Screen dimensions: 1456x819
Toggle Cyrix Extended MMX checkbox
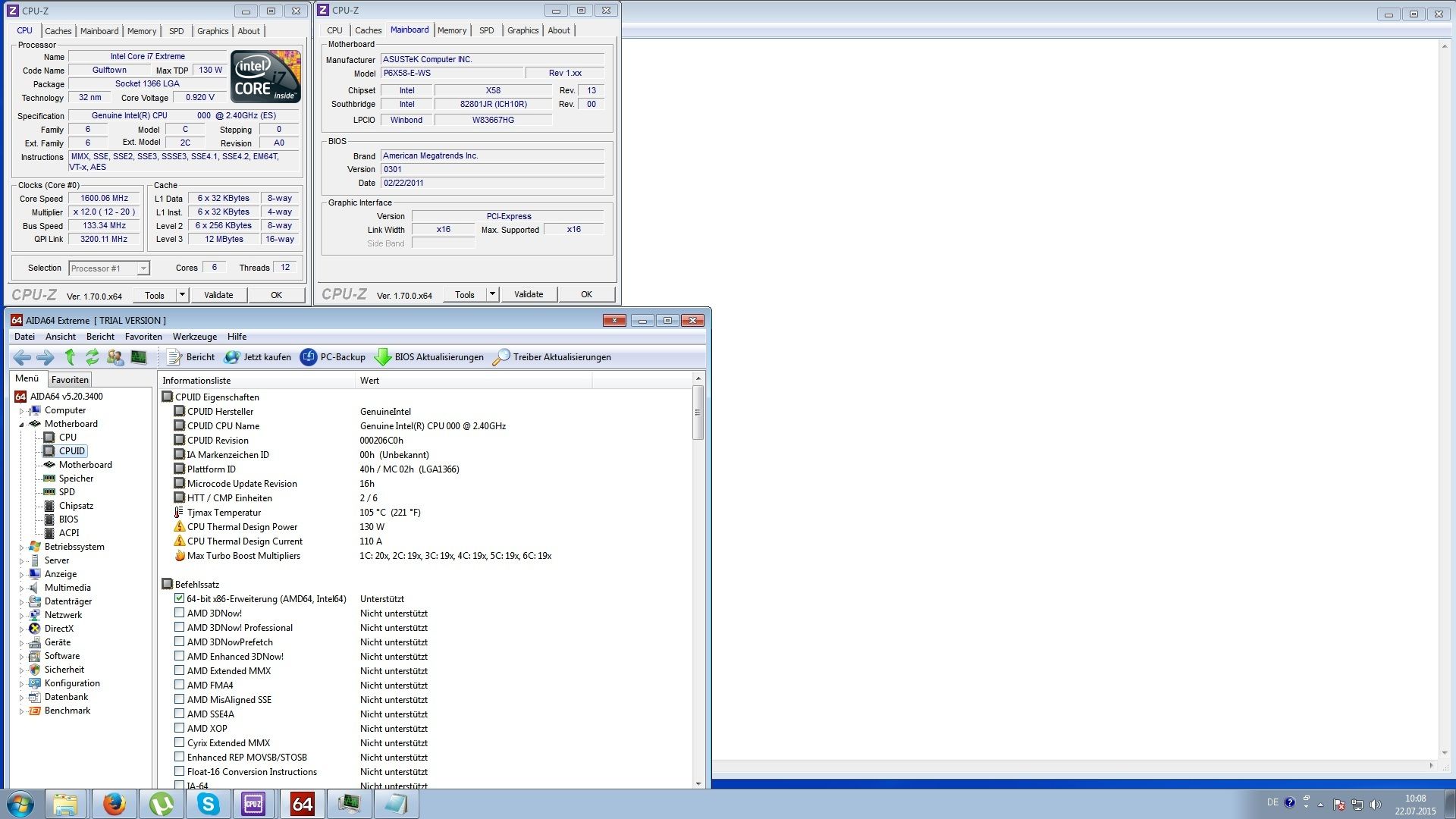(180, 742)
